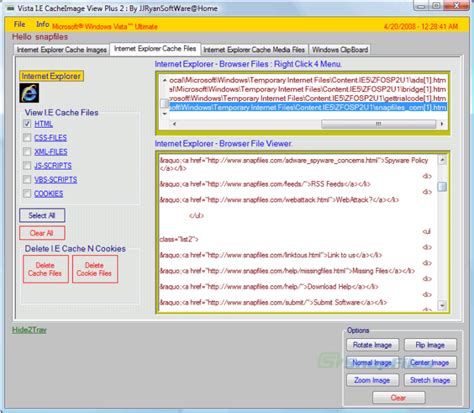
Task: Click the HTML link label
Action: 44,124
